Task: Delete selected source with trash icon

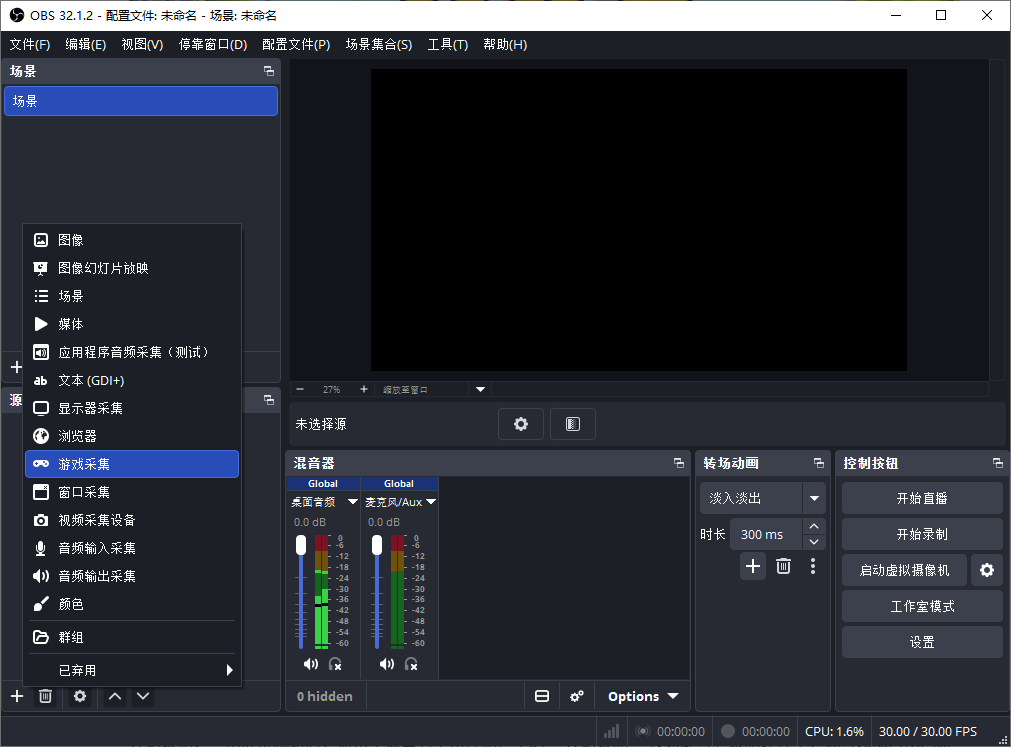Action: [45, 696]
